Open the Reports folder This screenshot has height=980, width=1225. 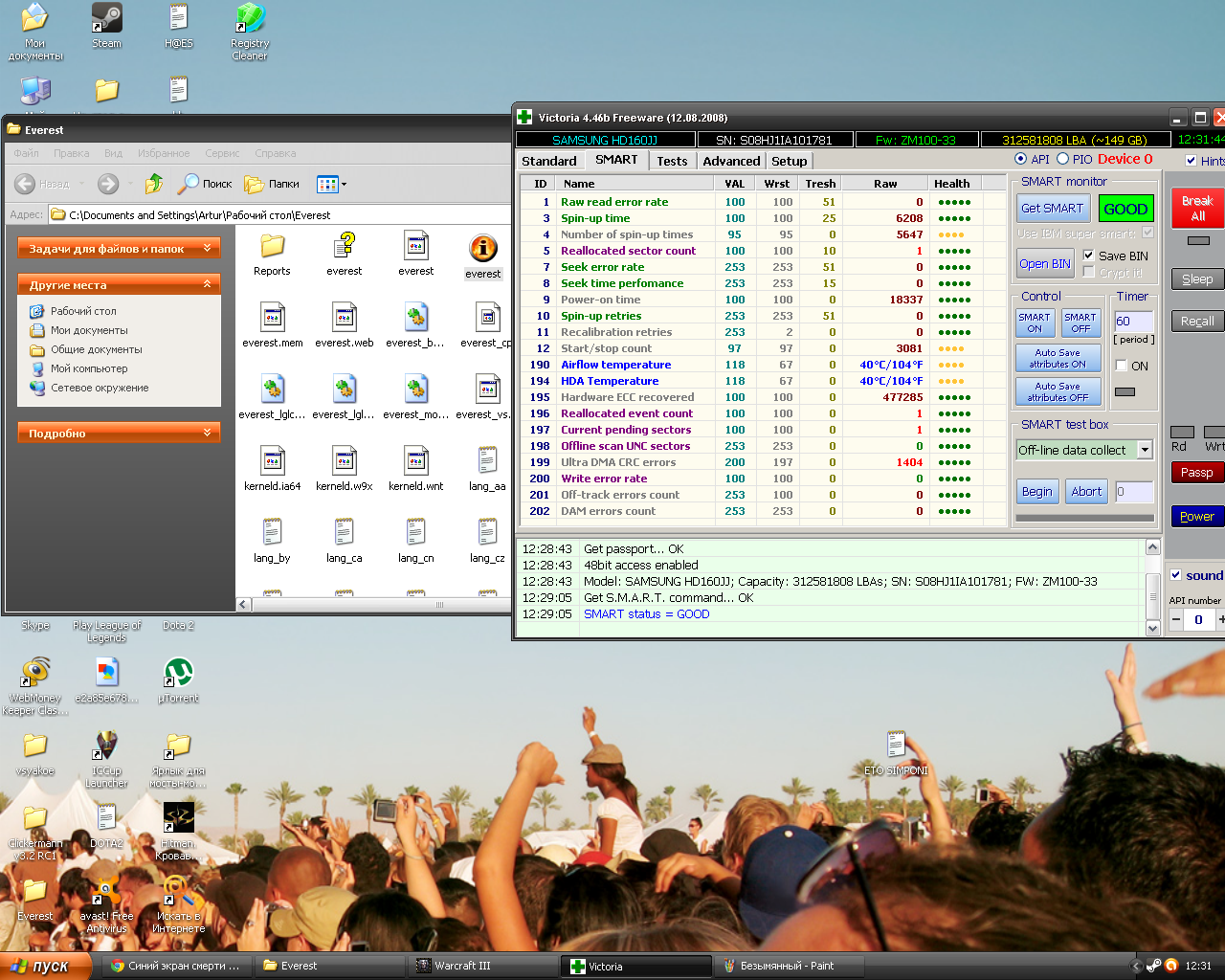pos(272,248)
